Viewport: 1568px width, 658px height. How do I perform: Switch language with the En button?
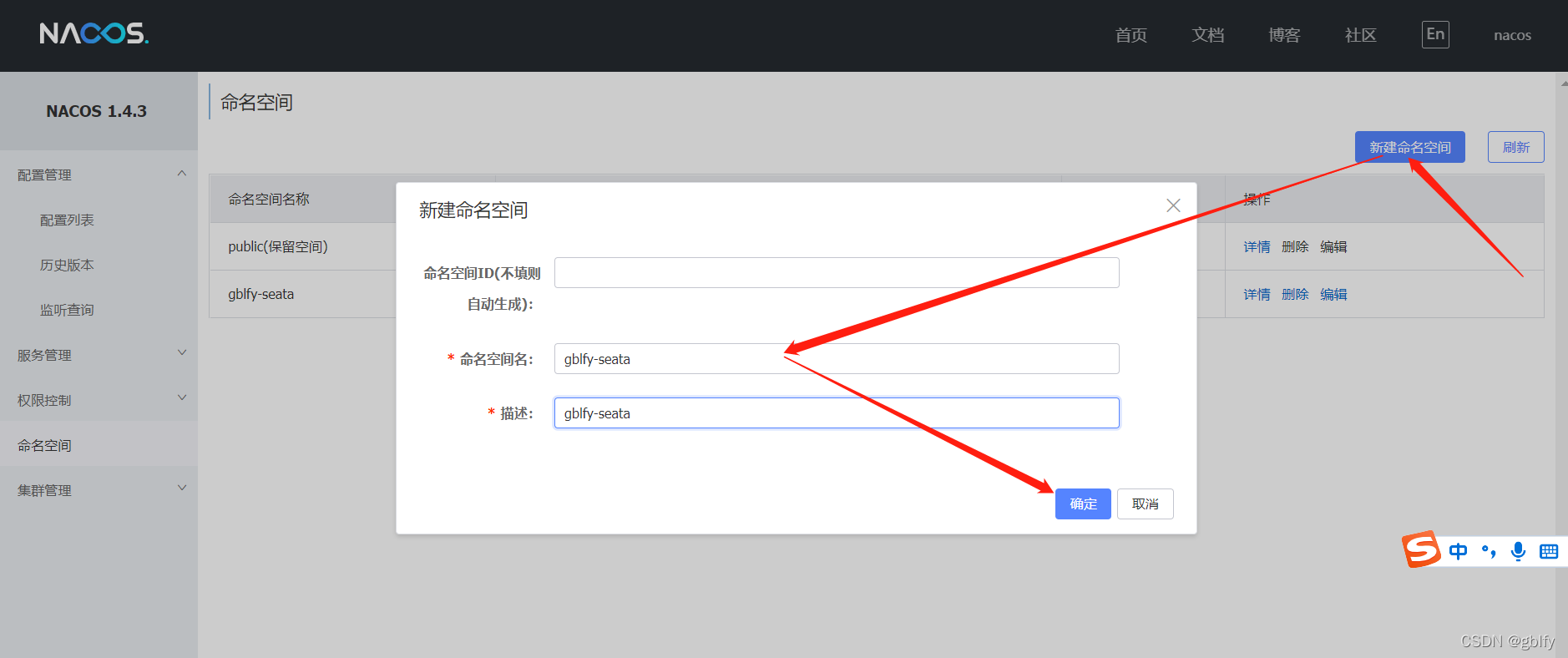tap(1435, 34)
